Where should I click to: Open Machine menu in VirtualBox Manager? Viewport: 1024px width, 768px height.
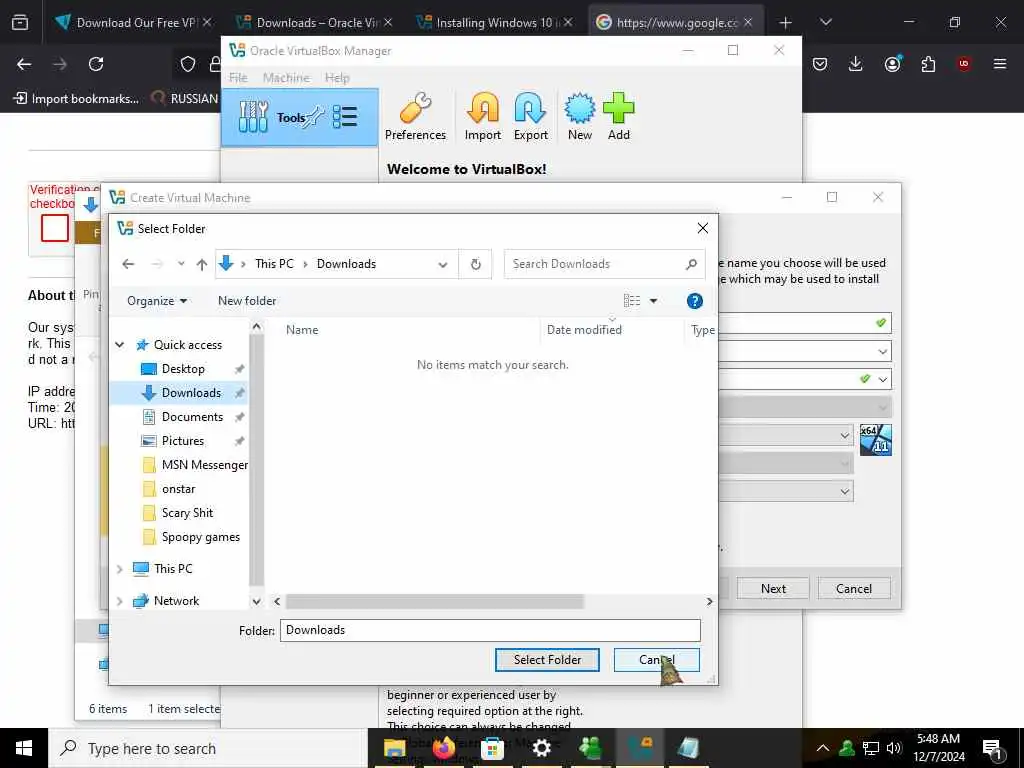pyautogui.click(x=286, y=77)
